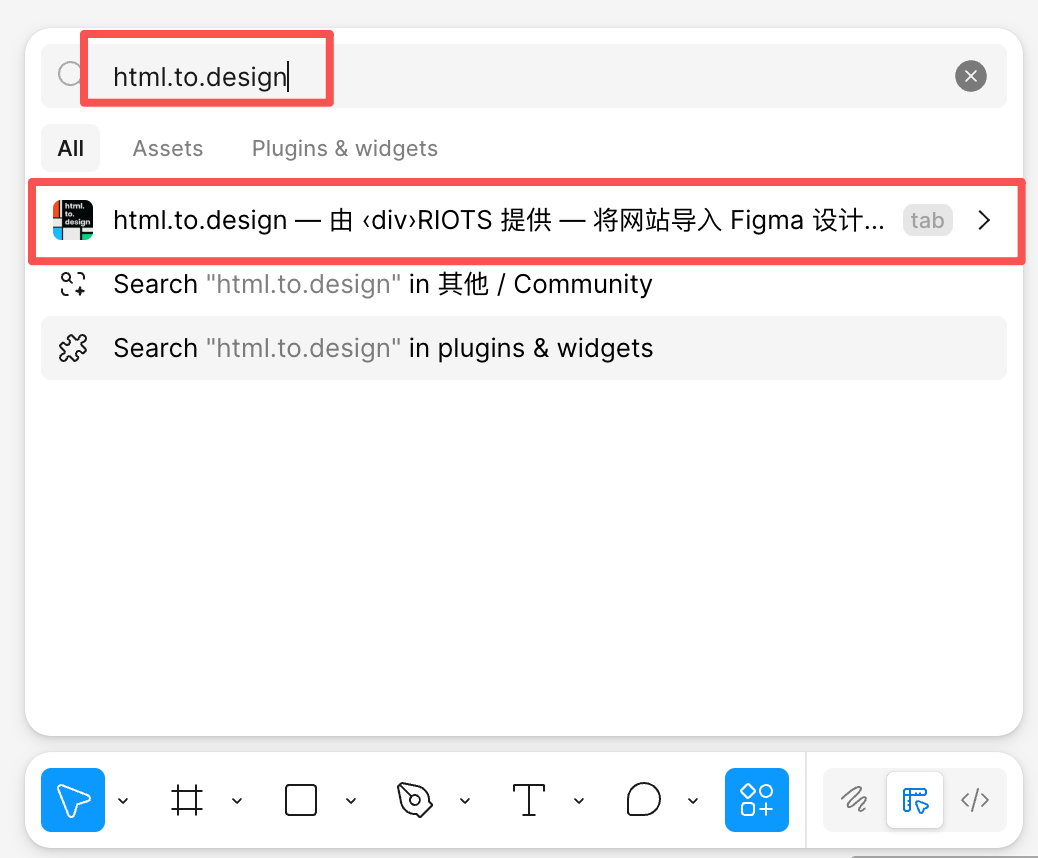Search html.to.design in Community
Image resolution: width=1038 pixels, height=858 pixels.
(523, 284)
